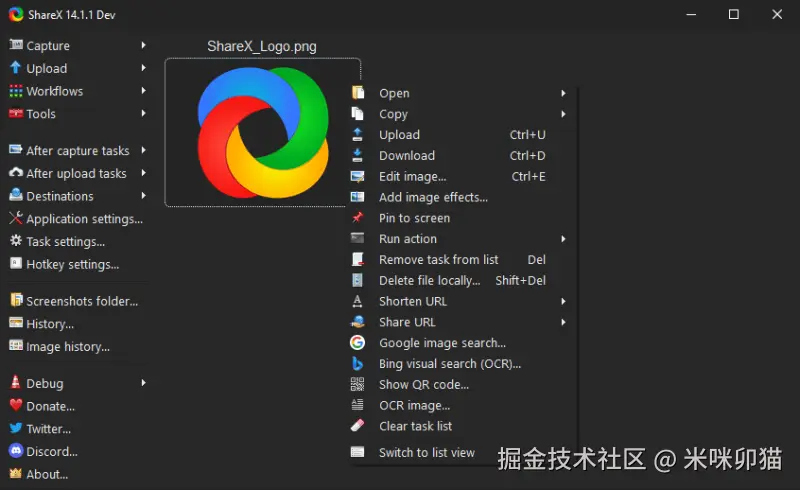This screenshot has height=490, width=800.
Task: Click the blue Upload arrow icon in the sidebar
Action: click(x=16, y=67)
